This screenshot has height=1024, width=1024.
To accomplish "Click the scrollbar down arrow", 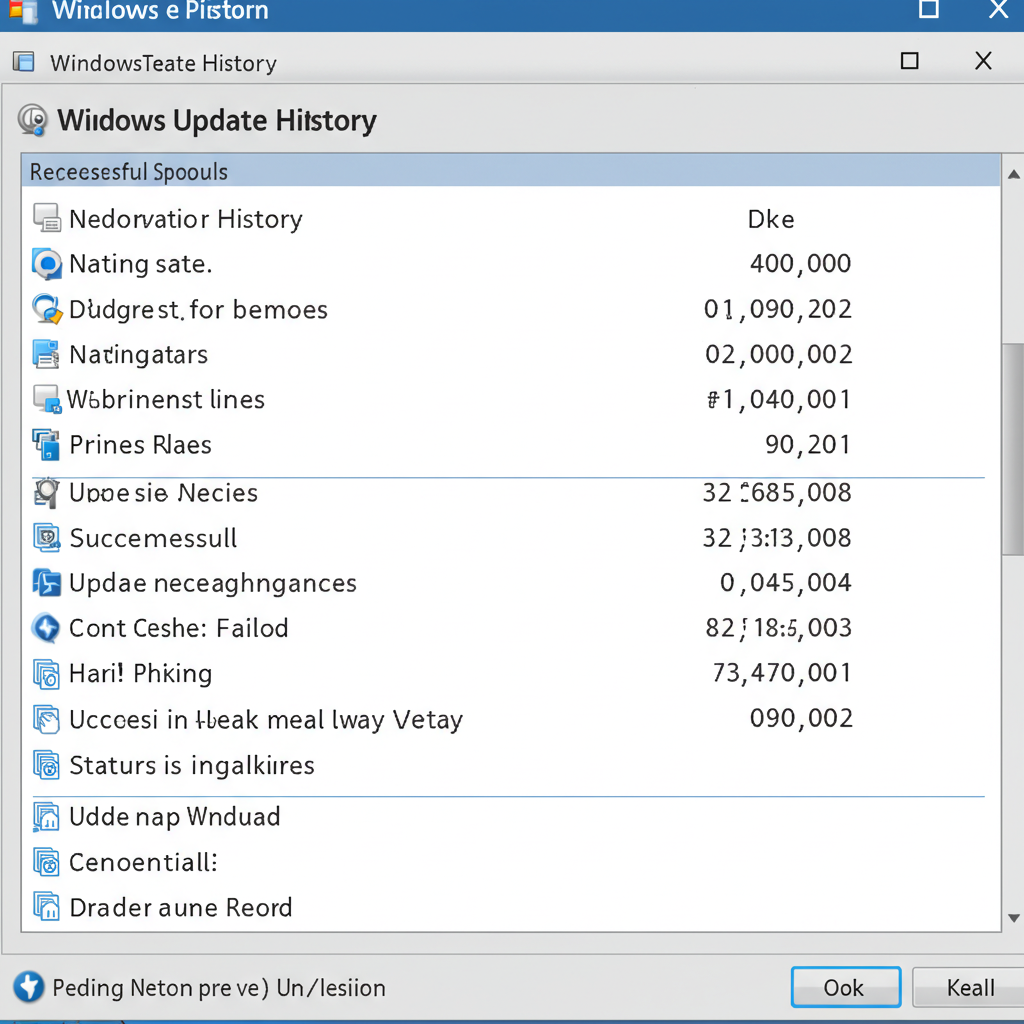I will point(1014,918).
